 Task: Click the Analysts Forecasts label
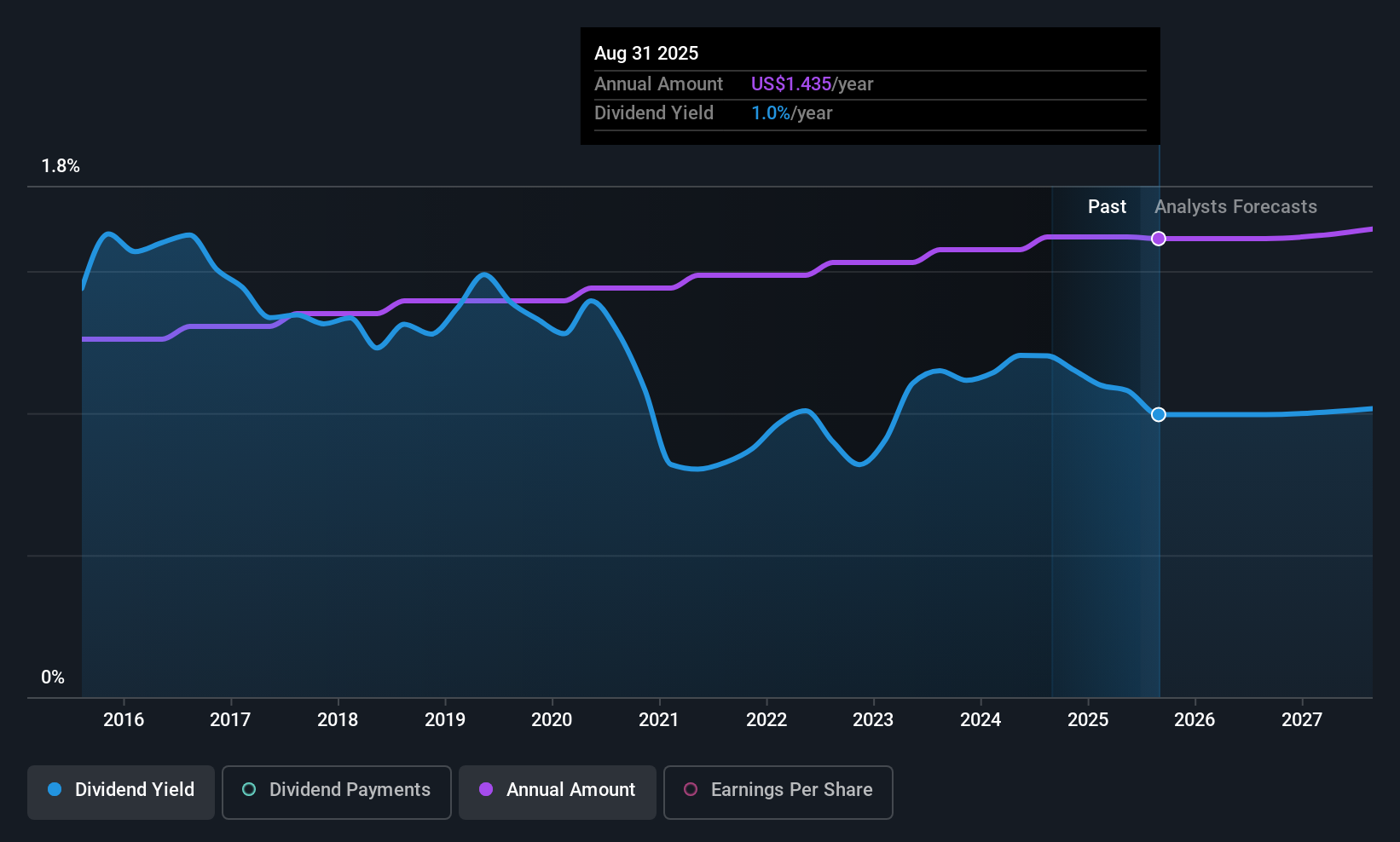click(1235, 206)
